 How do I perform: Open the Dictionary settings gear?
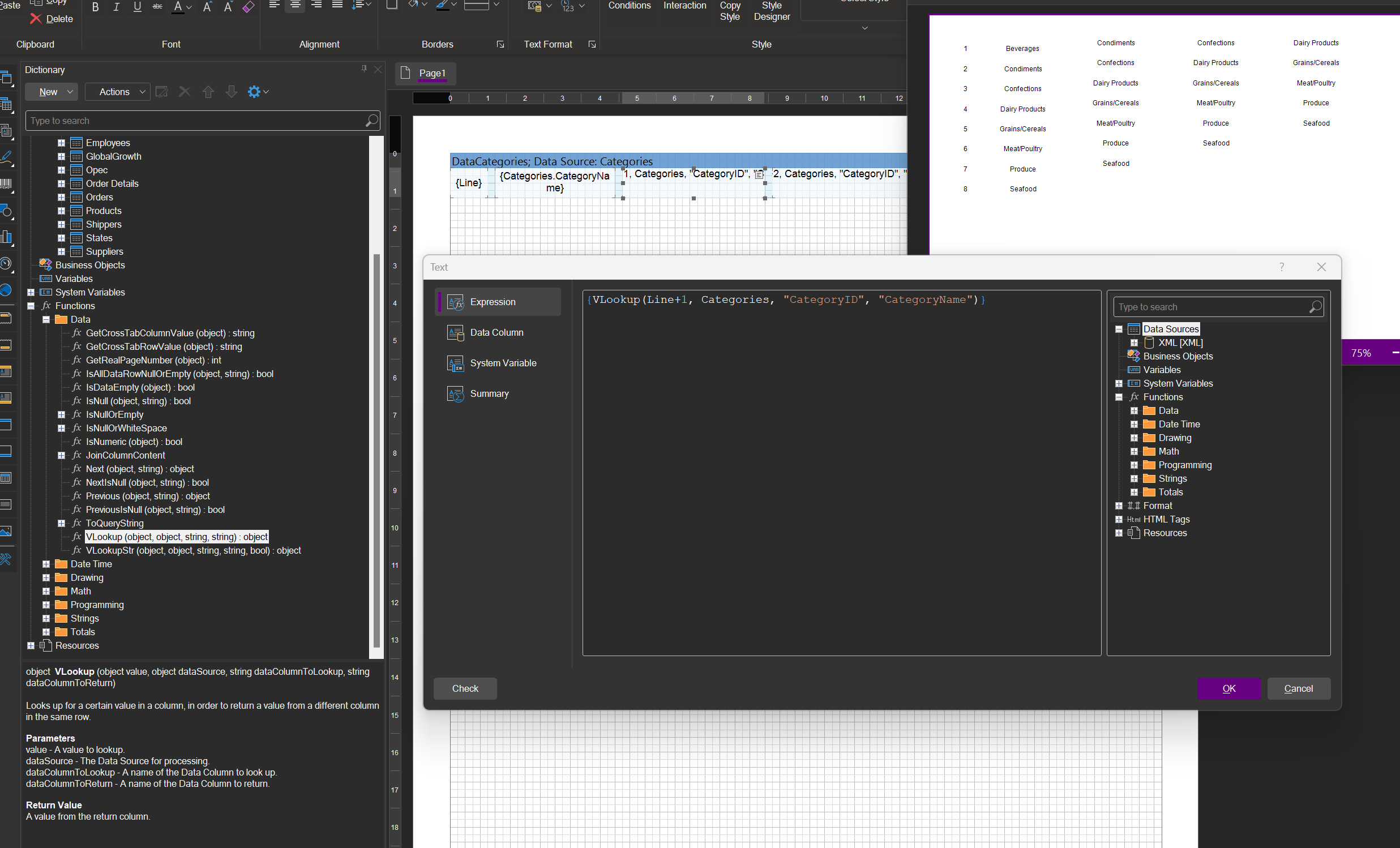pyautogui.click(x=258, y=92)
